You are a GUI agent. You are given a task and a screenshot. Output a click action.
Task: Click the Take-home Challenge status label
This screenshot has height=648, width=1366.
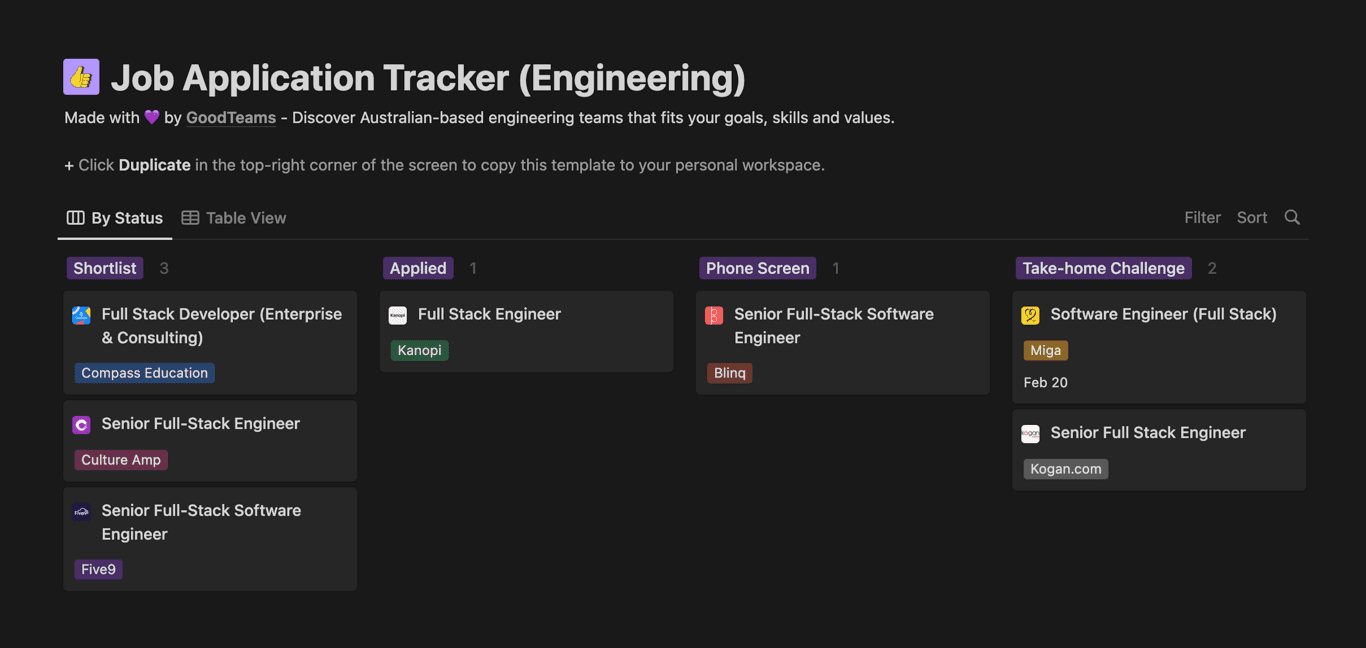1104,268
